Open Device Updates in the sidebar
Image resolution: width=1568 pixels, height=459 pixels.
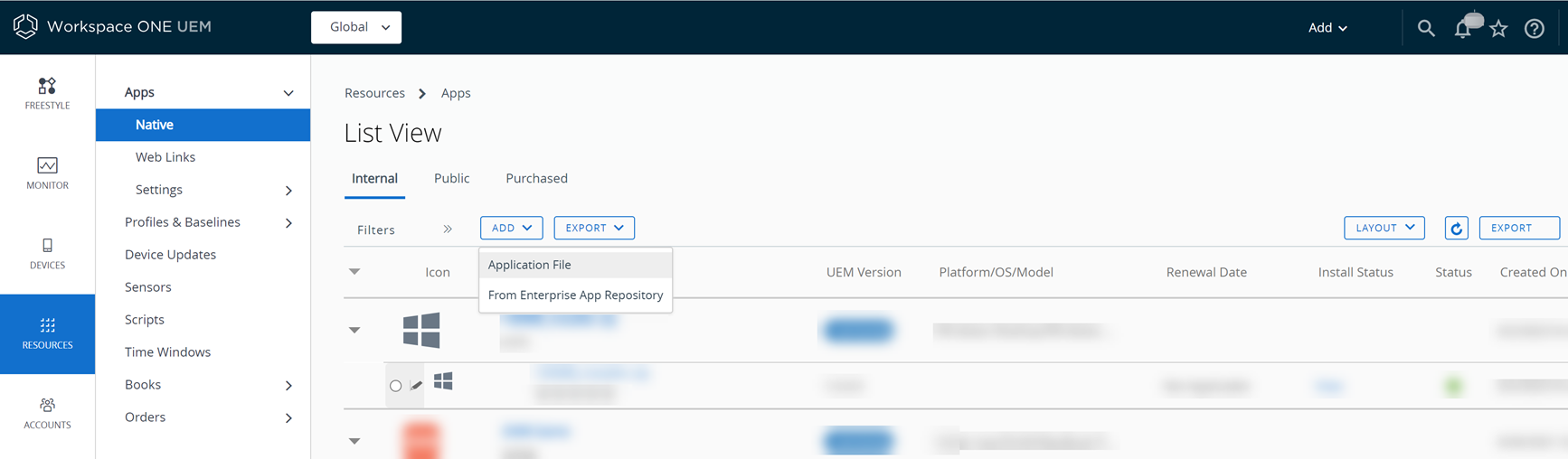point(170,255)
